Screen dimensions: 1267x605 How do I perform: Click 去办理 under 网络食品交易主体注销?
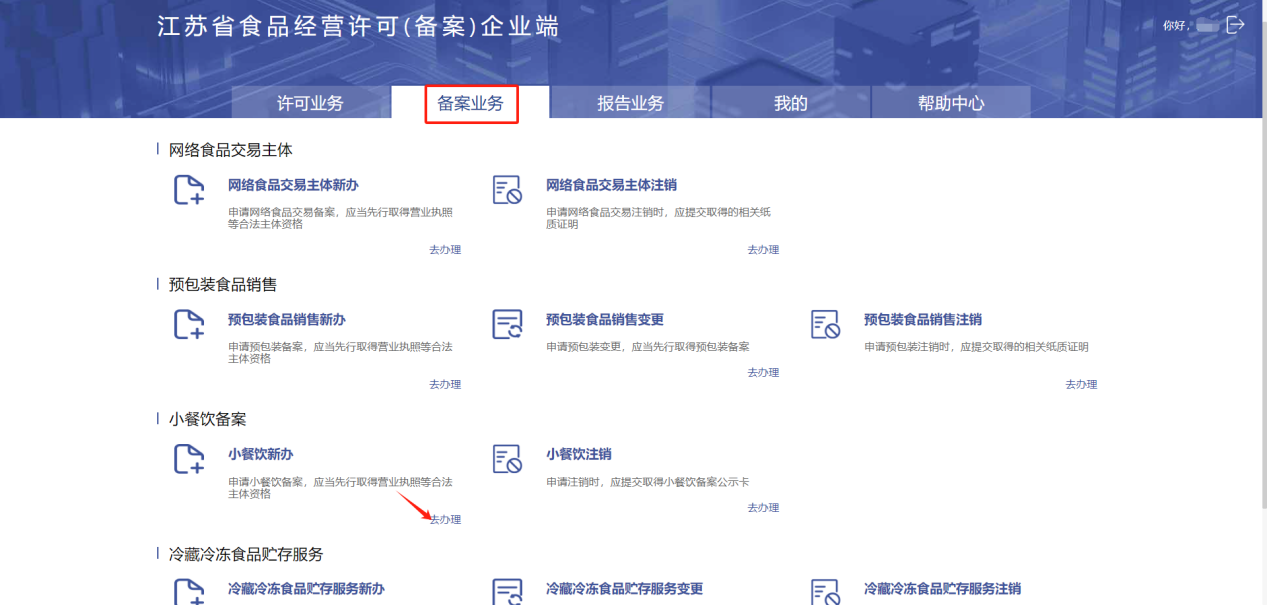tap(763, 250)
